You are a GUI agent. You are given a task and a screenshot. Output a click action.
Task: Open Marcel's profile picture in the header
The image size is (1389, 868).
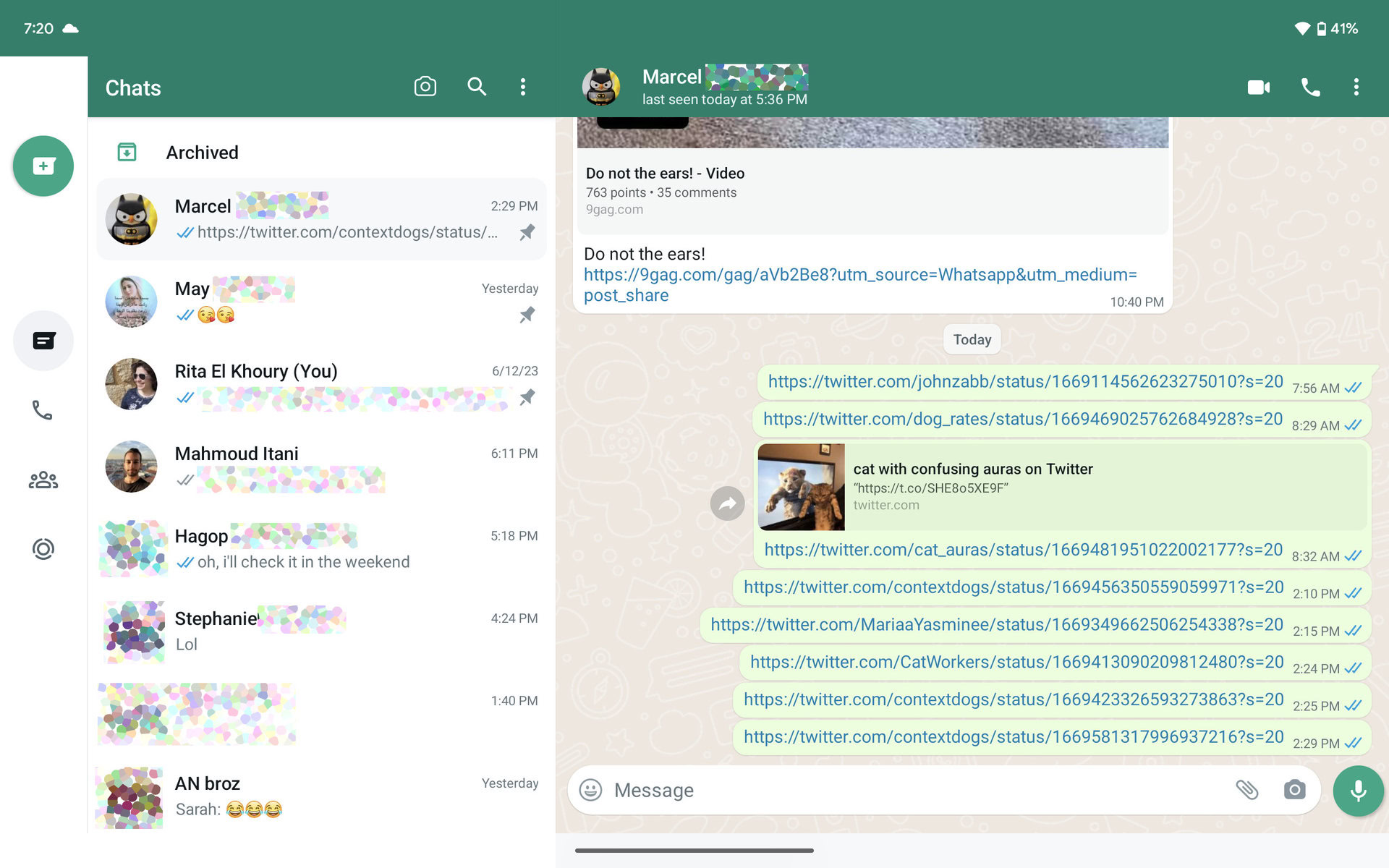(602, 86)
